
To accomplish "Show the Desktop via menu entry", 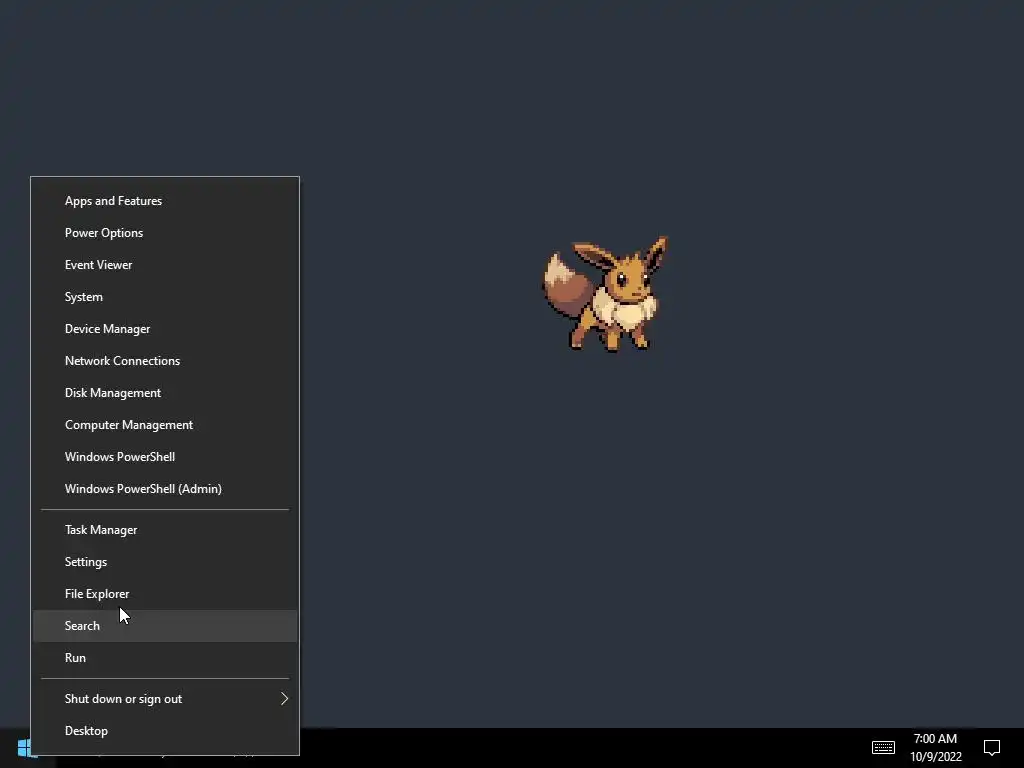I will [x=165, y=731].
